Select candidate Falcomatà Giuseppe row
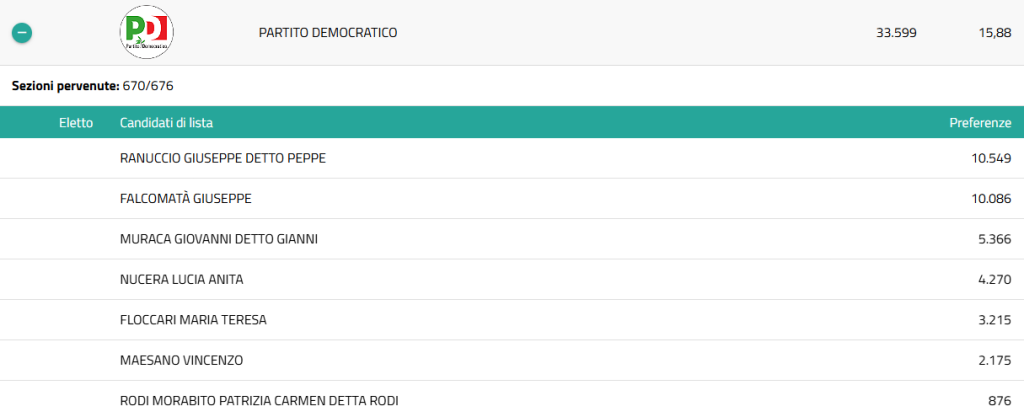Viewport: 1024px width, 417px height. tap(185, 198)
